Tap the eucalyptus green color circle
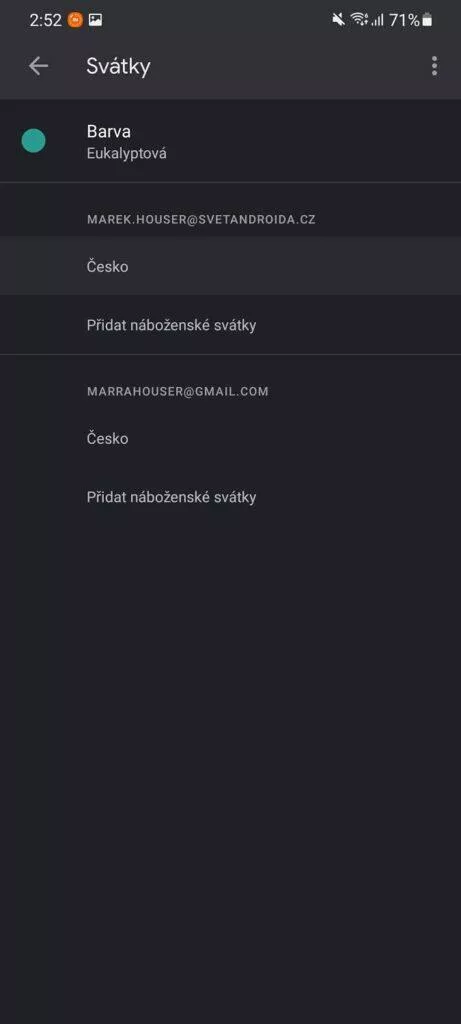This screenshot has height=1024, width=461. tap(33, 140)
